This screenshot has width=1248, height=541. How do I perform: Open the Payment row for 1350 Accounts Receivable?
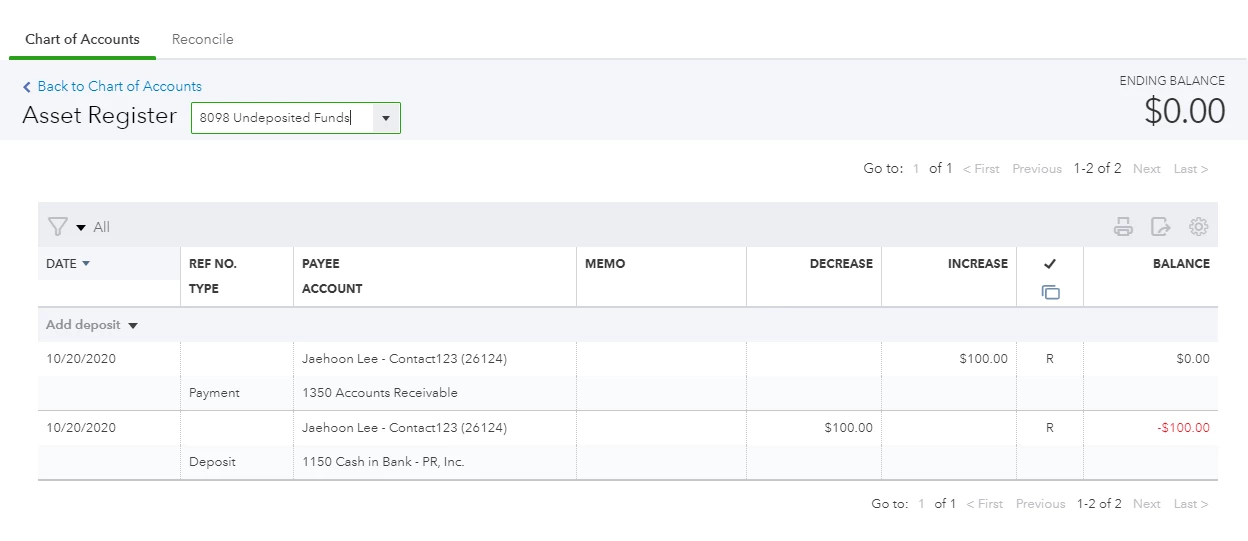click(x=628, y=376)
